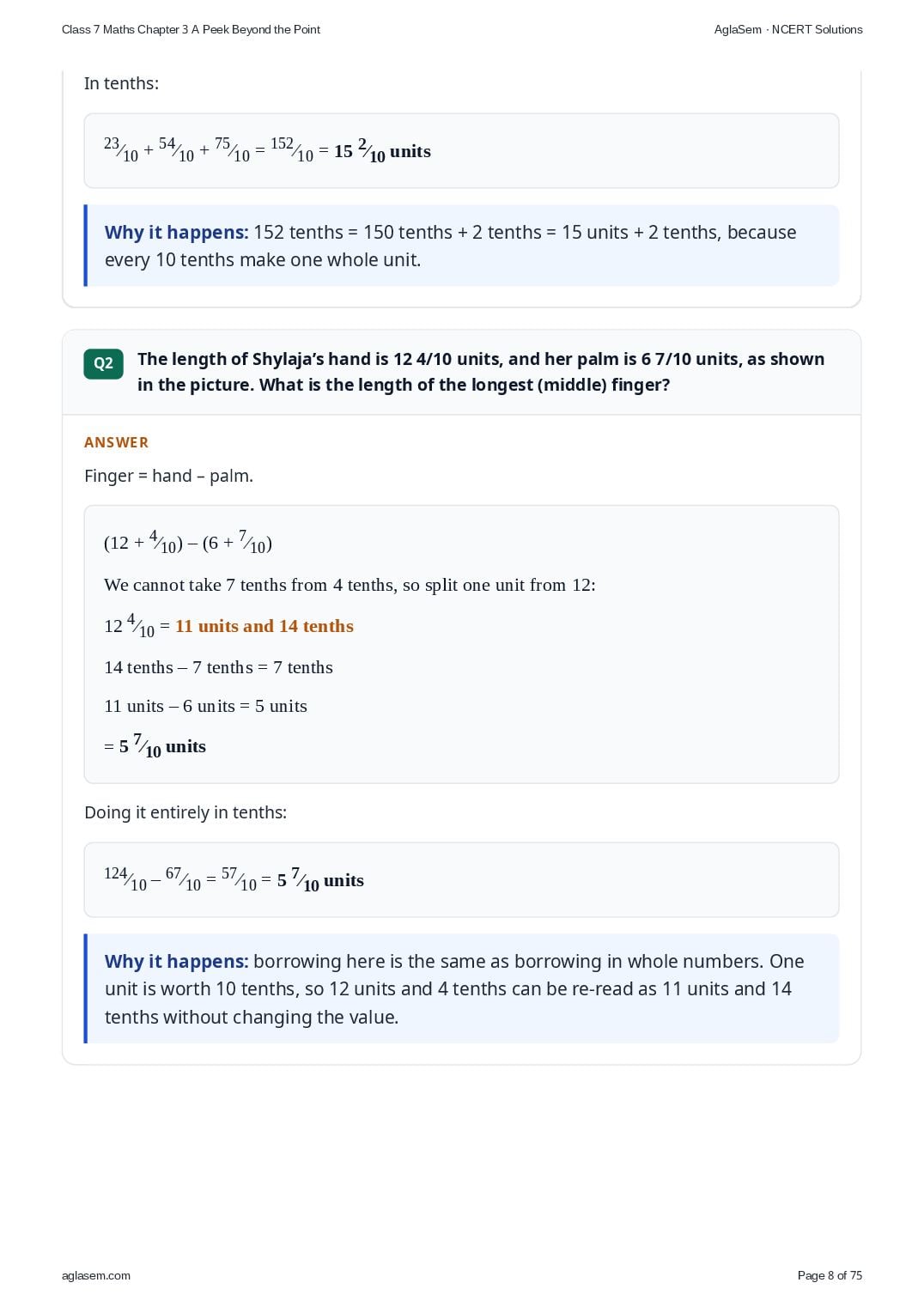Image resolution: width=924 pixels, height=1307 pixels.
Task: Click the 23/10 + 54/10 + 75/10 equation
Action: coord(267,151)
